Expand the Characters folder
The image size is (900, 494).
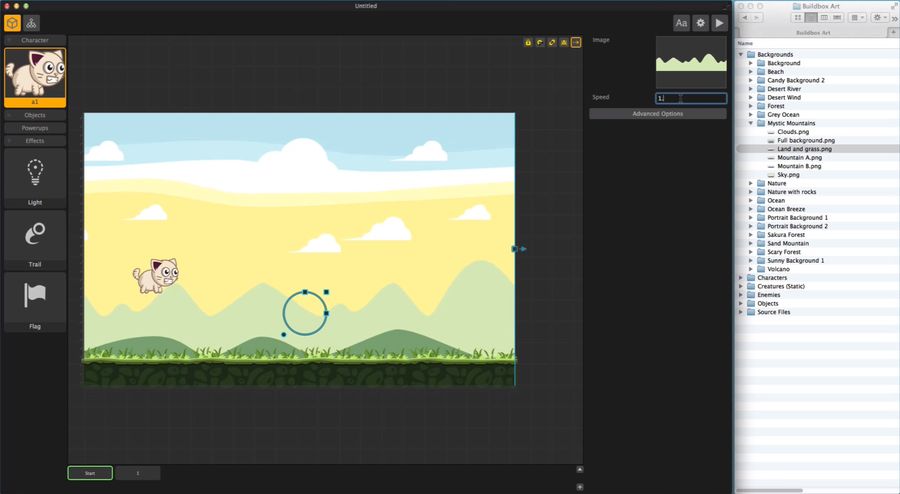741,278
